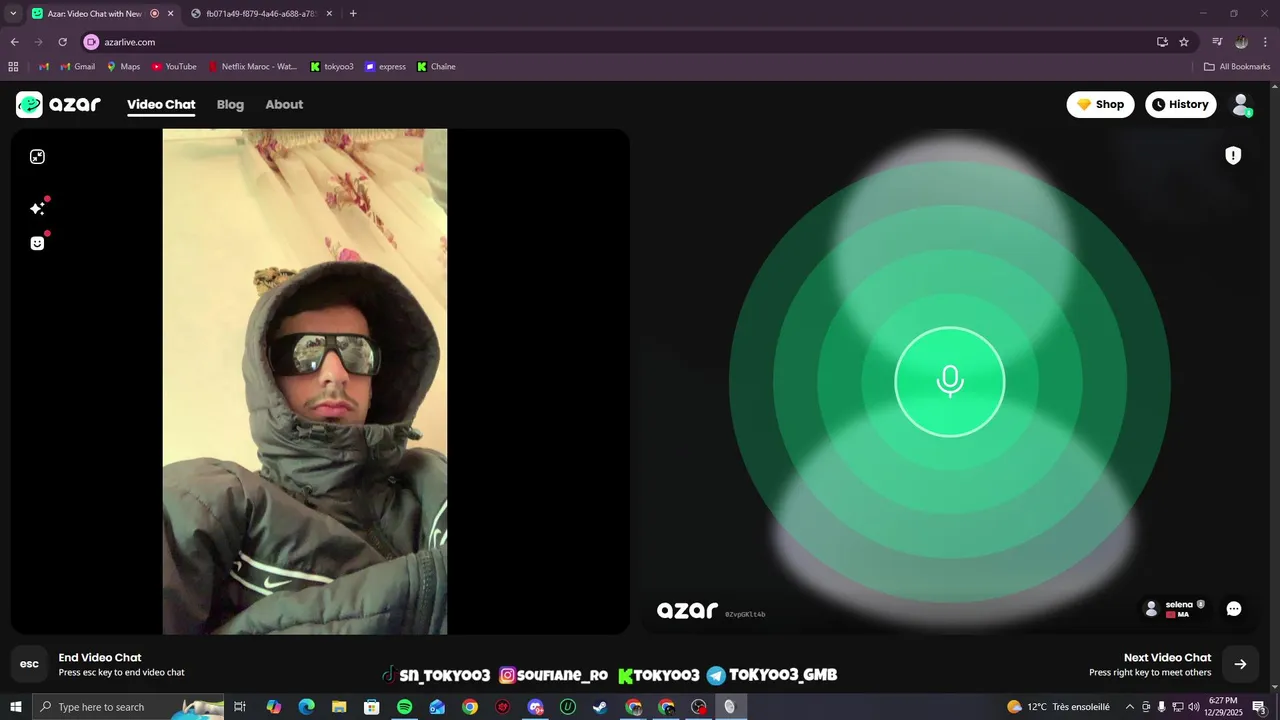The width and height of the screenshot is (1280, 720).
Task: Launch Microsoft Edge from the taskbar
Action: pyautogui.click(x=306, y=707)
